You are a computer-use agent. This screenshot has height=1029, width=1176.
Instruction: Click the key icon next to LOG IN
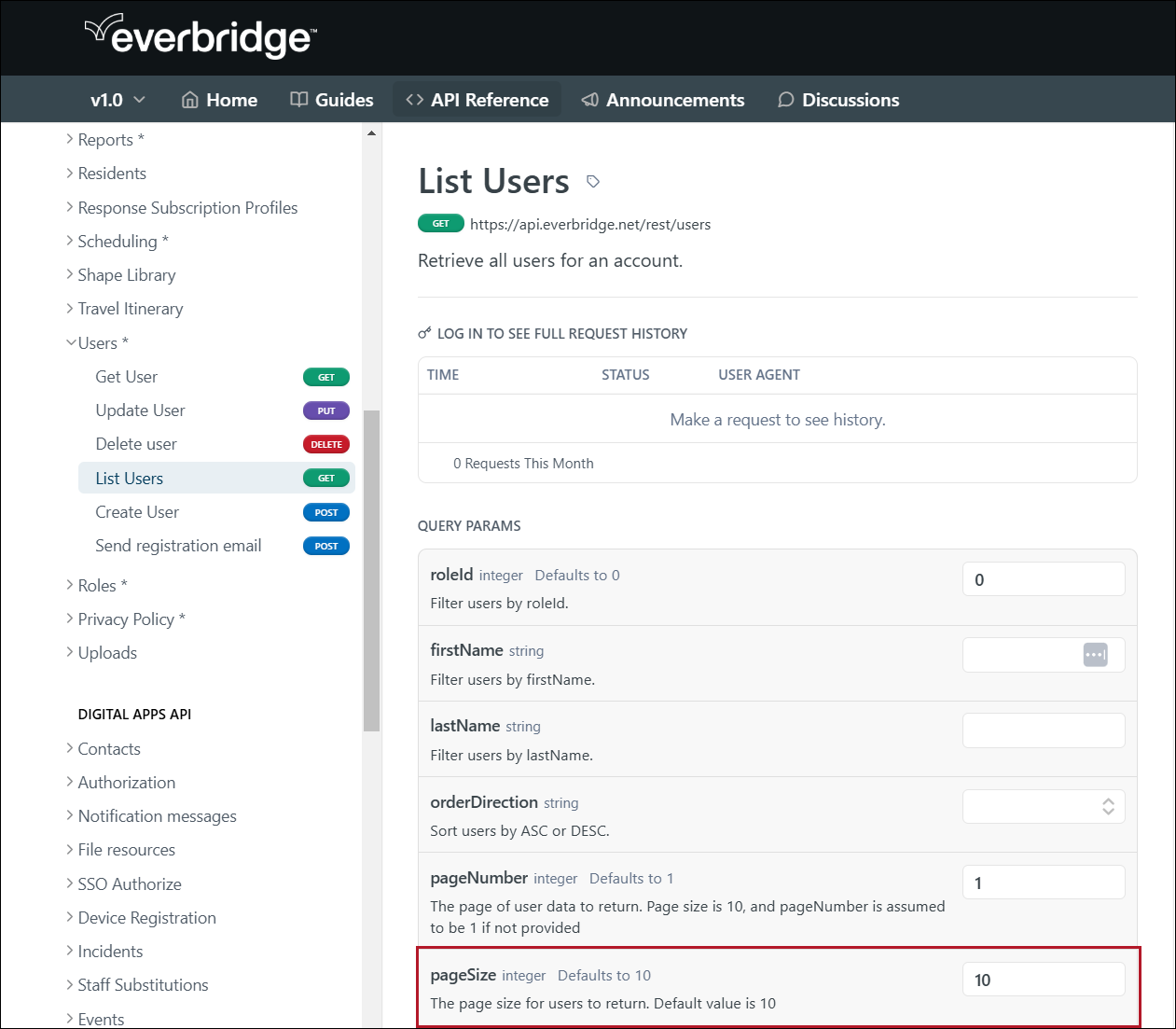[x=424, y=333]
